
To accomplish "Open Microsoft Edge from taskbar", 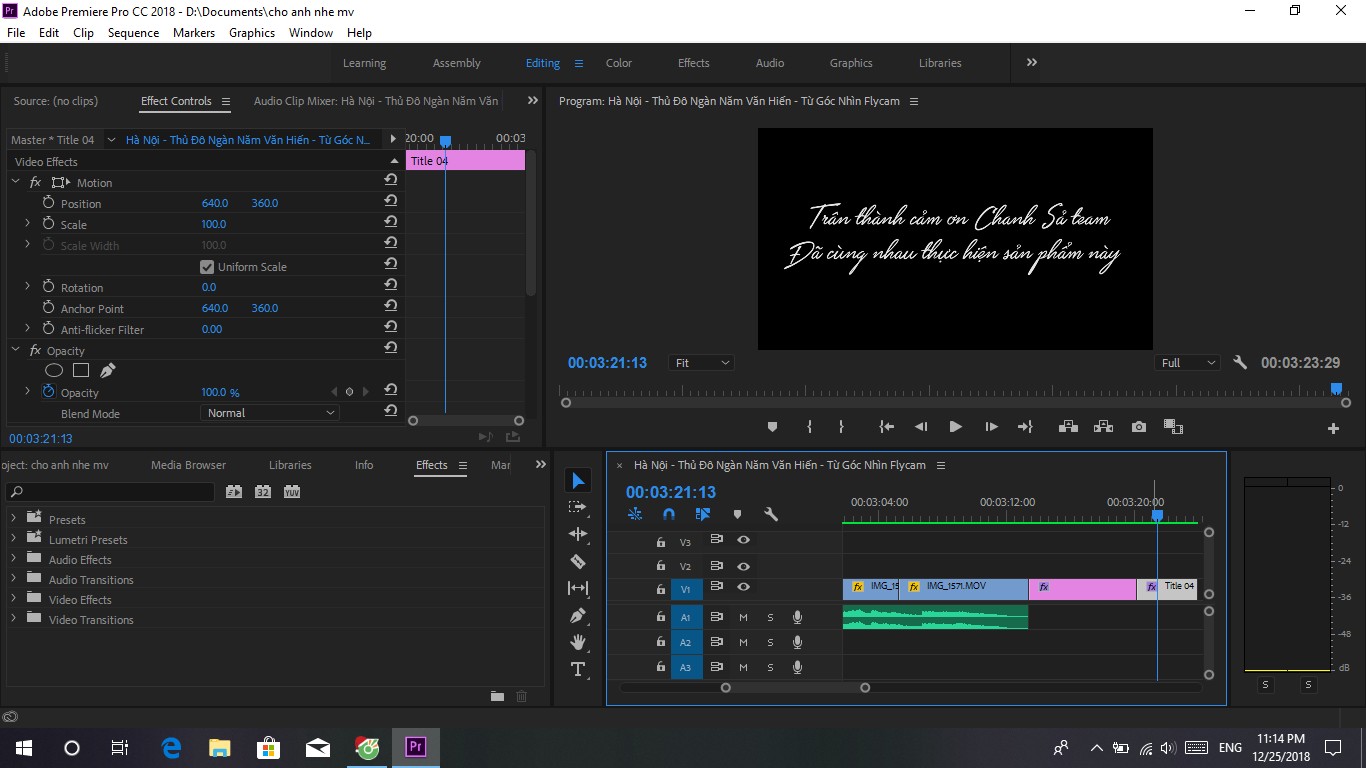I will click(x=171, y=748).
